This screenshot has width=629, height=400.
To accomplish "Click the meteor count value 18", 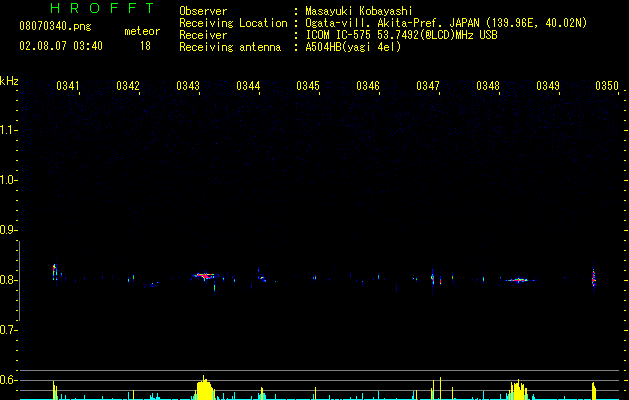I will pos(145,46).
